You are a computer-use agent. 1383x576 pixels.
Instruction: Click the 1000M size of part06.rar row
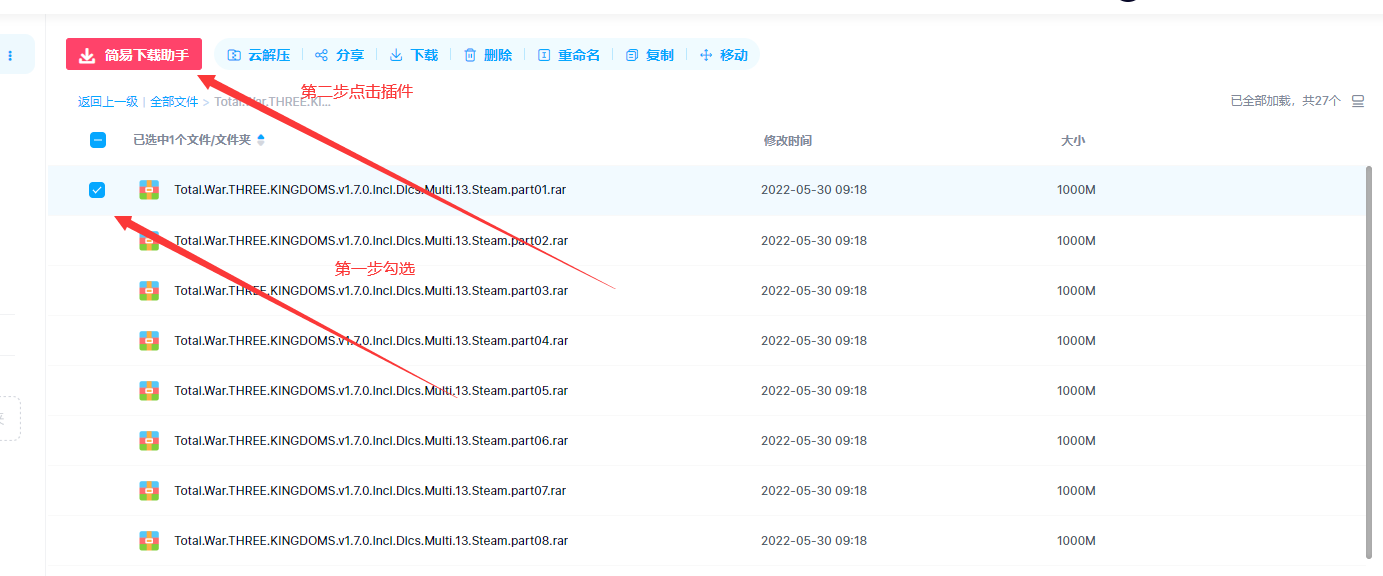click(x=1076, y=440)
